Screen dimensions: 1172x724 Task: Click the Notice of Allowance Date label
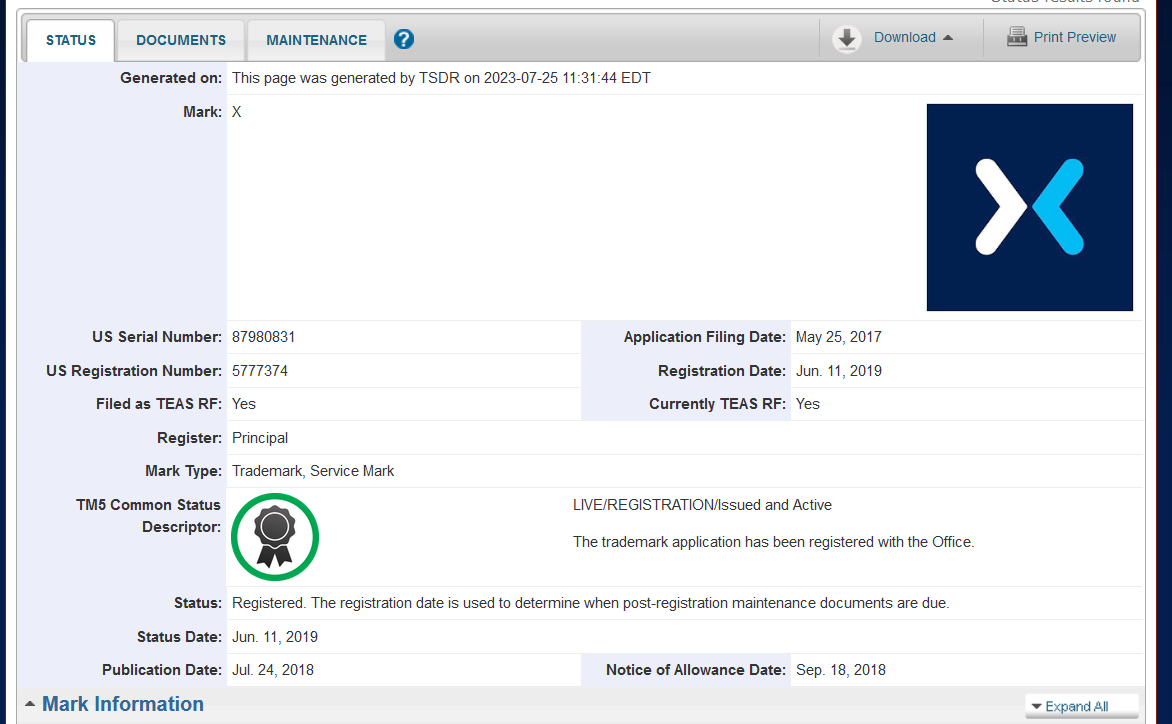pyautogui.click(x=696, y=669)
